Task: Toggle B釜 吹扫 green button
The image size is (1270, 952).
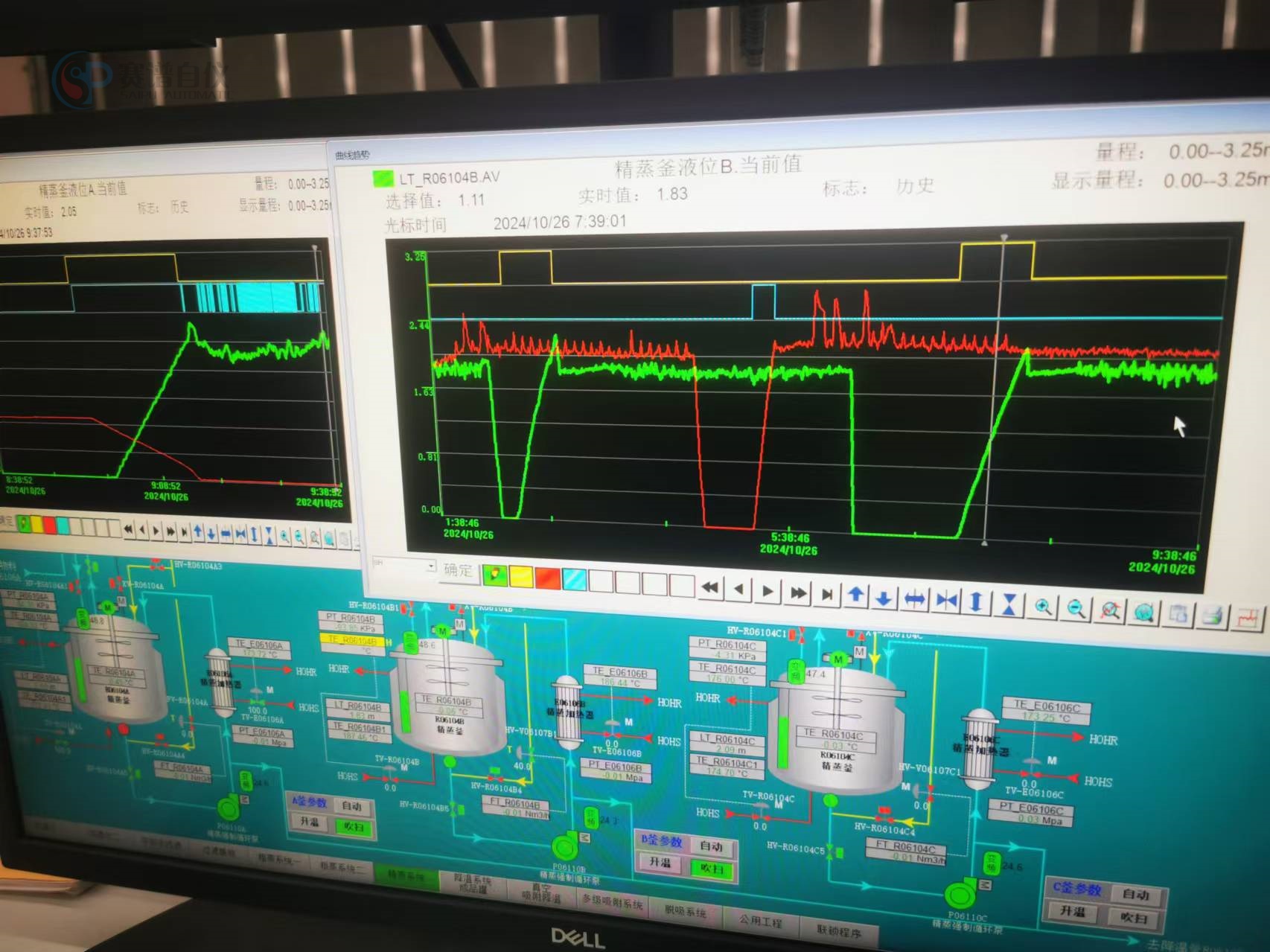Action: point(712,869)
